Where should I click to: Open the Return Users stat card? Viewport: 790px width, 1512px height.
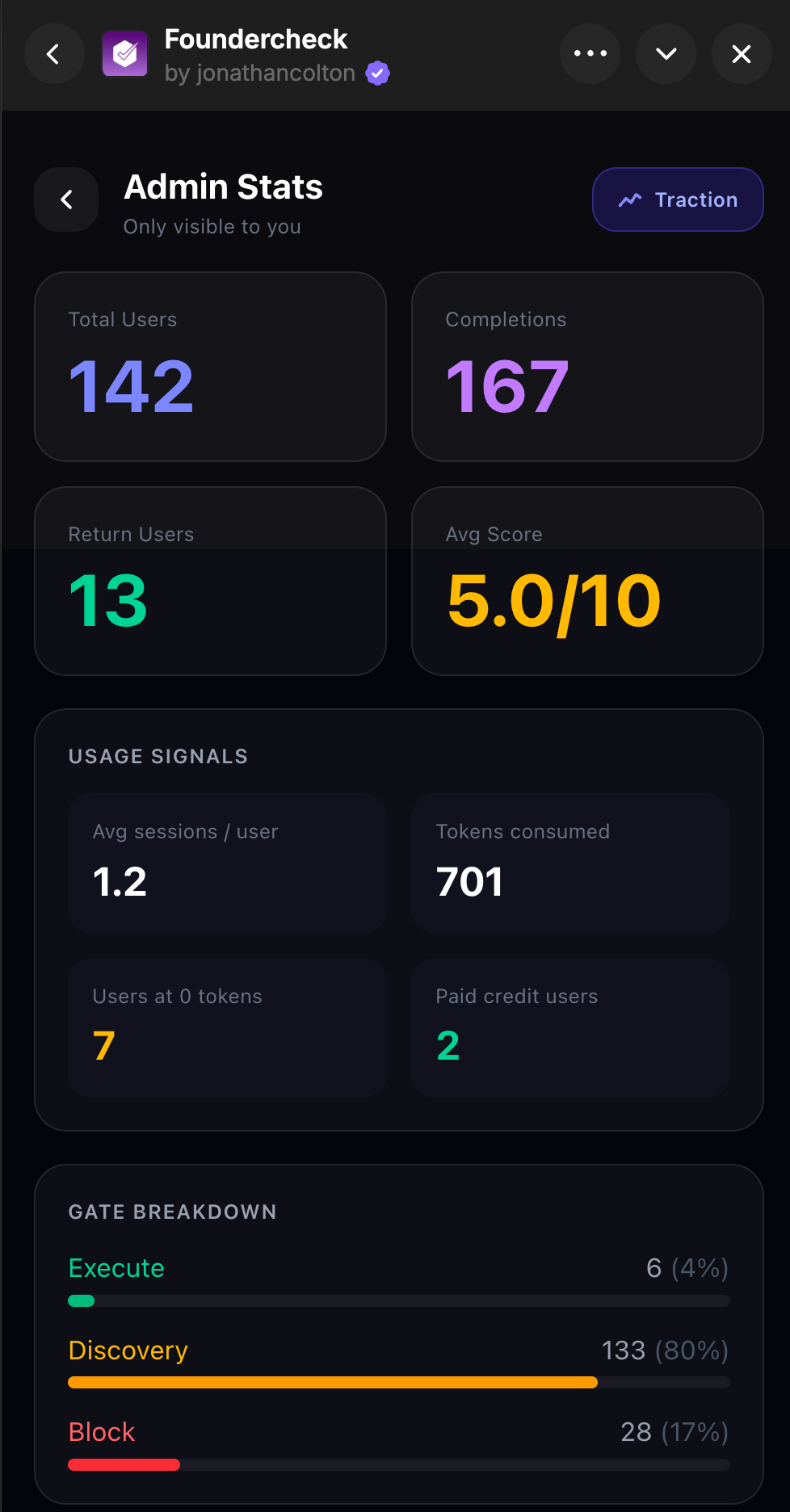coord(210,581)
